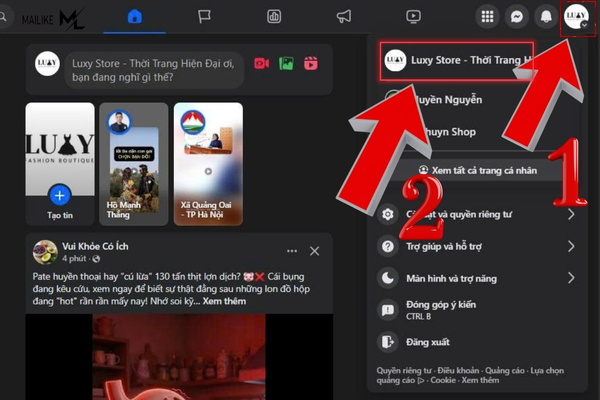The height and width of the screenshot is (400, 600).
Task: Click Luxy avatar beside composer
Action: [47, 64]
